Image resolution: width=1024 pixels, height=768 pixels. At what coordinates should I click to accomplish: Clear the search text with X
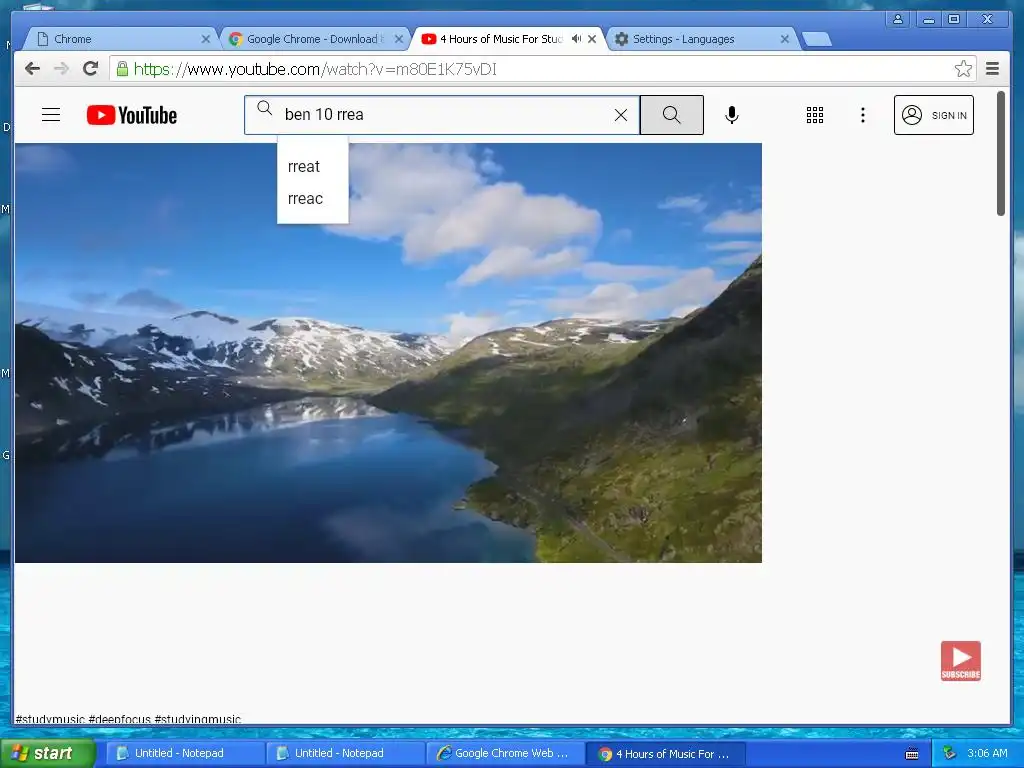[620, 115]
